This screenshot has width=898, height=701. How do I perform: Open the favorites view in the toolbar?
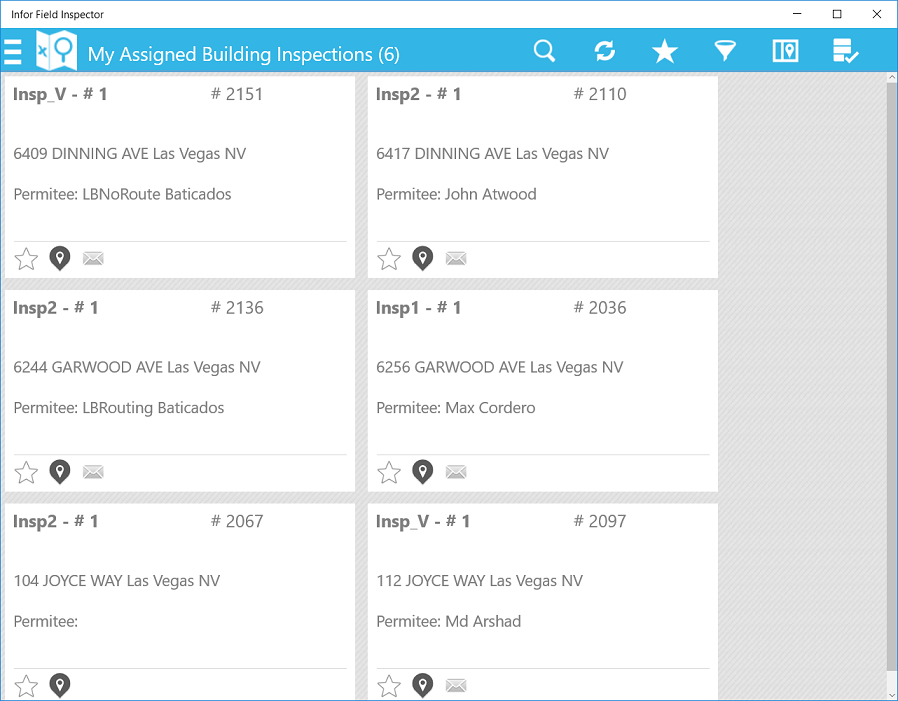664,50
